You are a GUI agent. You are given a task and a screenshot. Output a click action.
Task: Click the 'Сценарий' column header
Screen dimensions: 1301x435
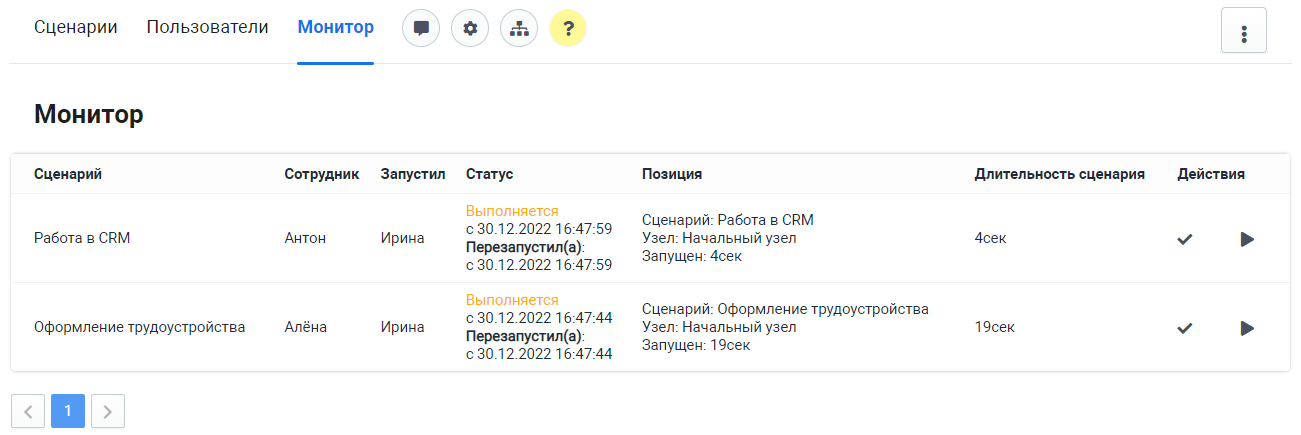click(68, 174)
